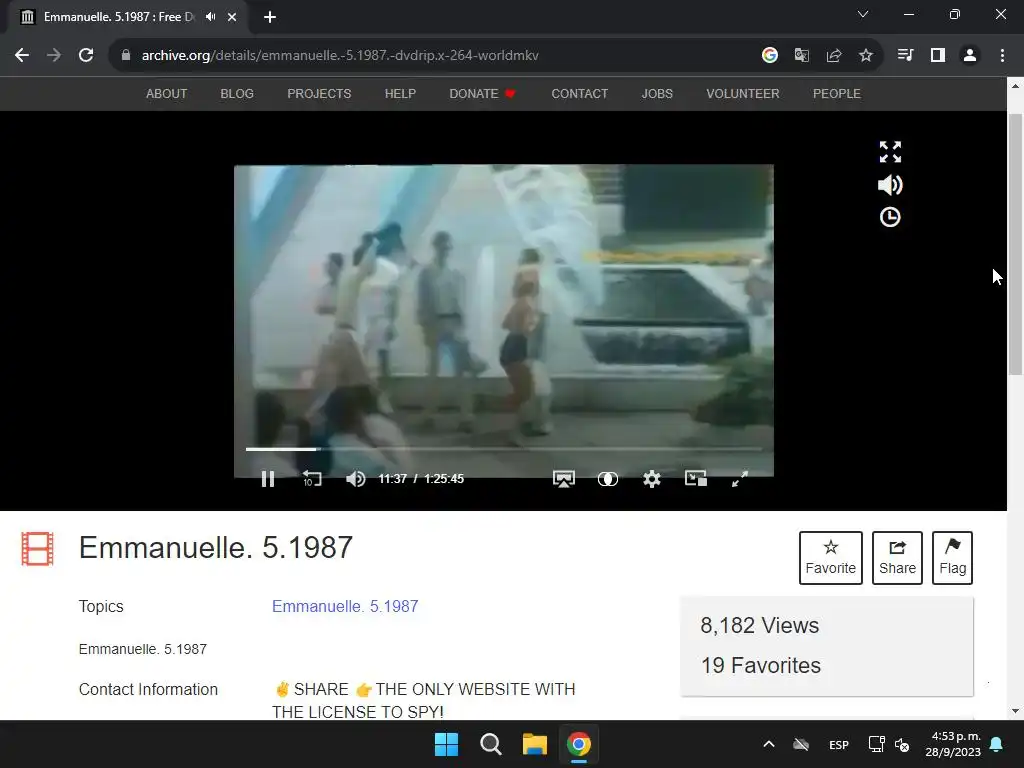Rewind video 10 seconds

pos(312,479)
